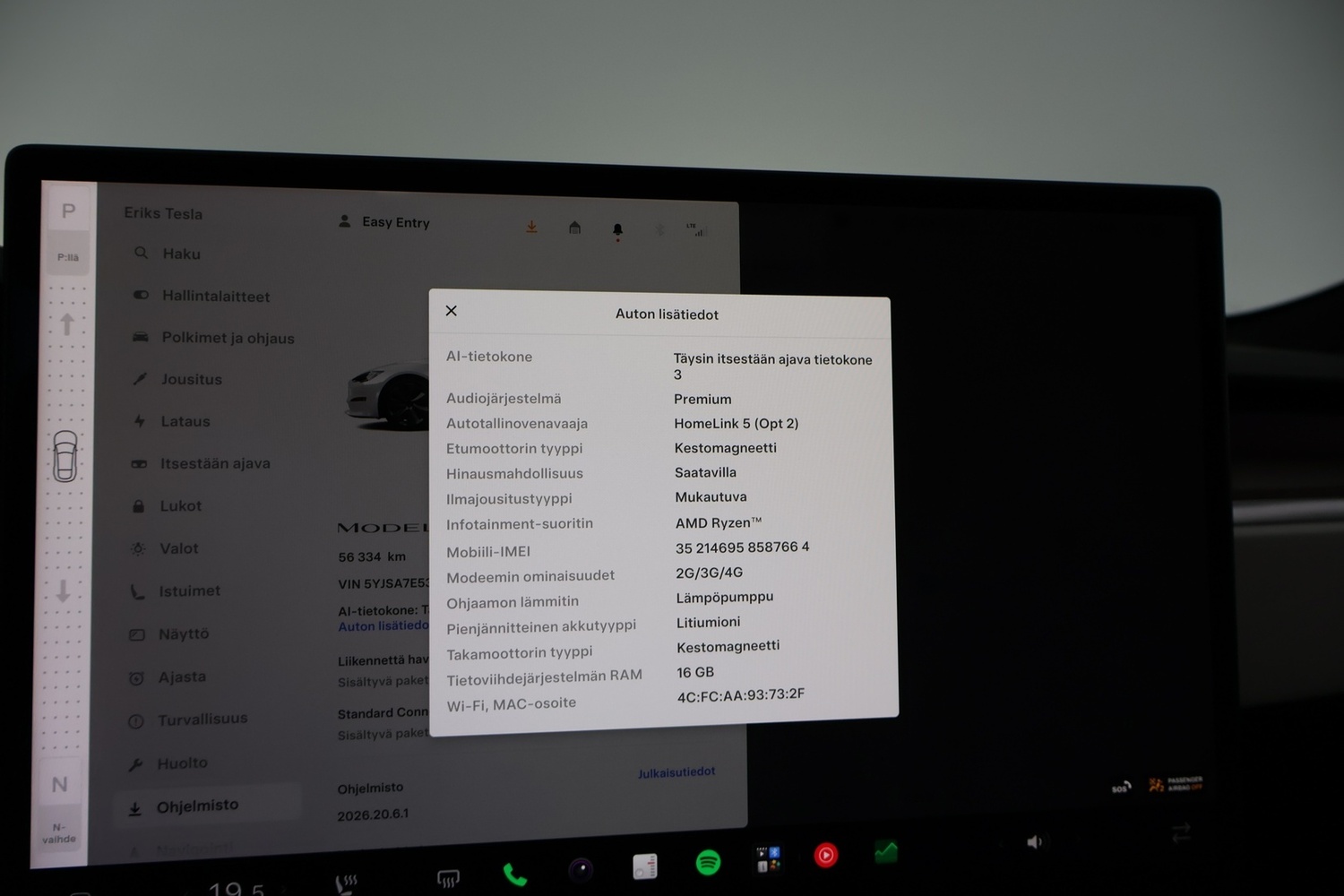Tap the SOS emergency icon
Screen dimensions: 1344x896
tap(1121, 788)
